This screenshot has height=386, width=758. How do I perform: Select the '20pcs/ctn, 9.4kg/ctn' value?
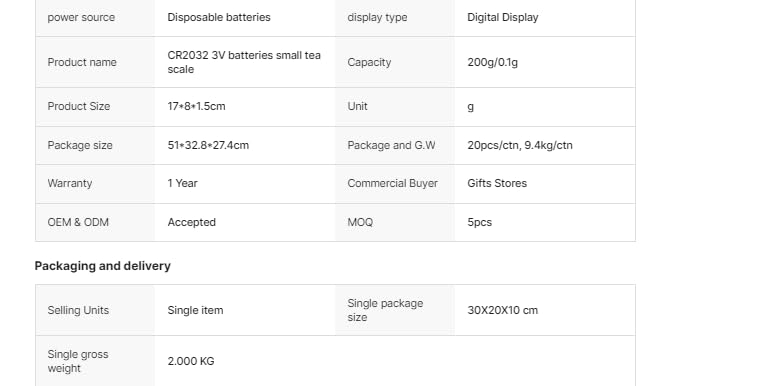tap(520, 146)
